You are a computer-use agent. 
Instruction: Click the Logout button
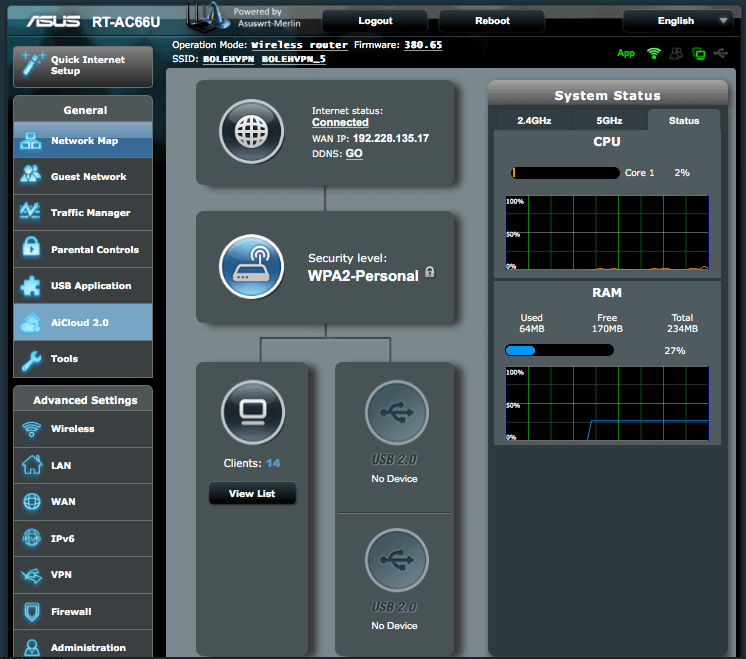(x=375, y=21)
